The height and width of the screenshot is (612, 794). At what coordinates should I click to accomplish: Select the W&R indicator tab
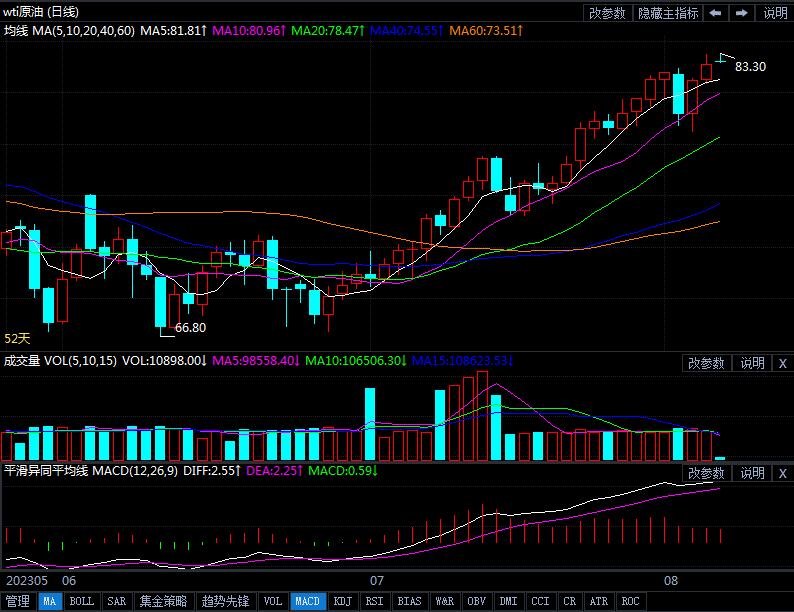tap(443, 601)
